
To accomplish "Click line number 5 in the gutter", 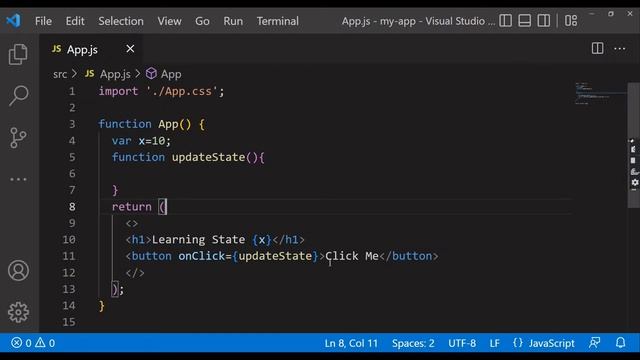I will click(x=72, y=157).
